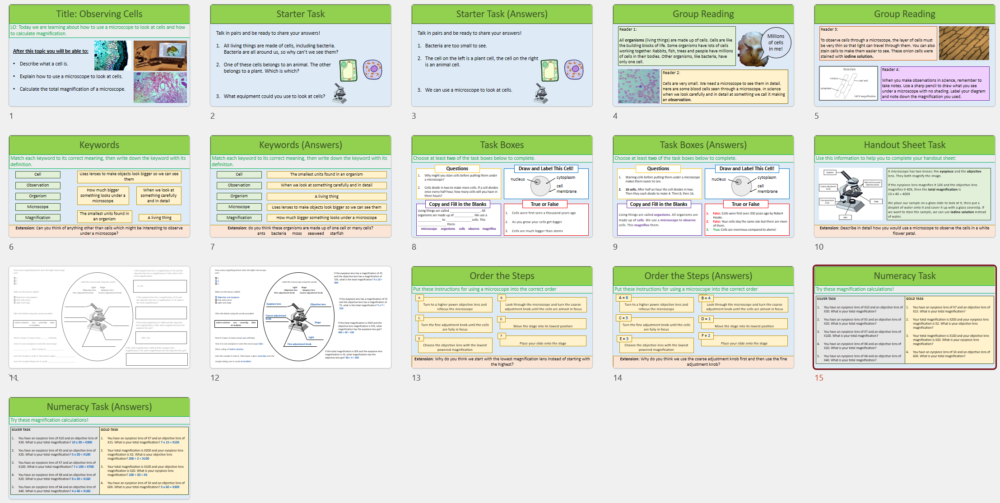The image size is (1000, 503).
Task: Select blank worksheet slide 11
Action: point(99,317)
